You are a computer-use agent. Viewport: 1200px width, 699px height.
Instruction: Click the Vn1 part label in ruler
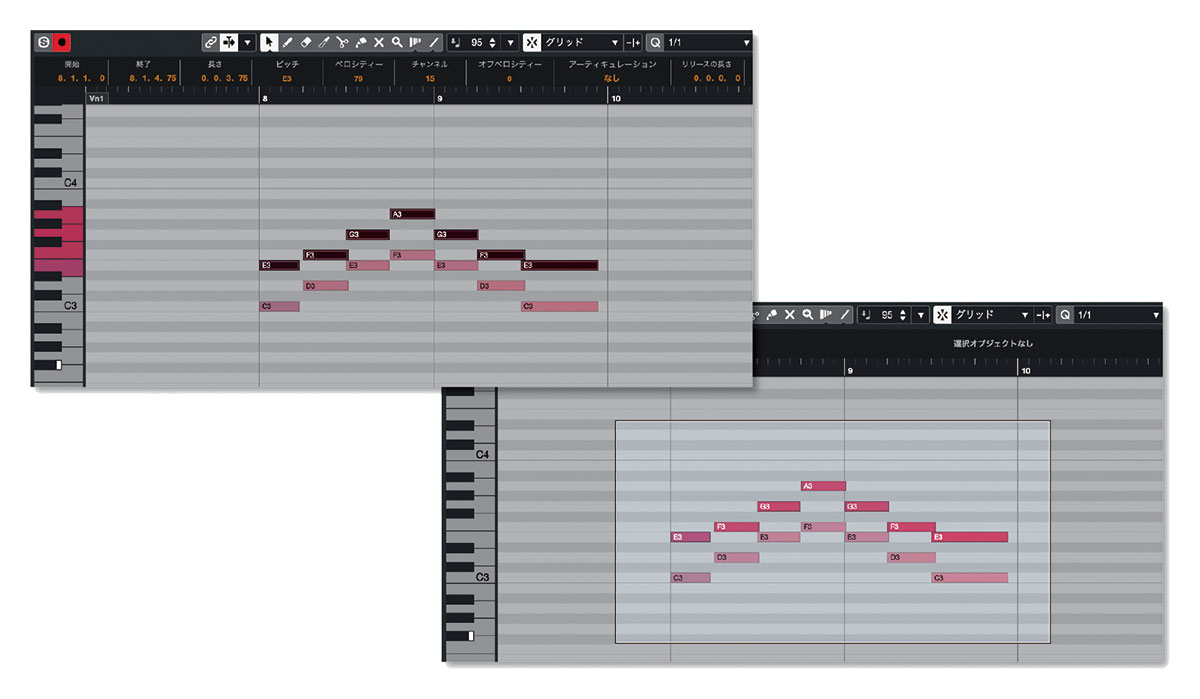point(98,99)
